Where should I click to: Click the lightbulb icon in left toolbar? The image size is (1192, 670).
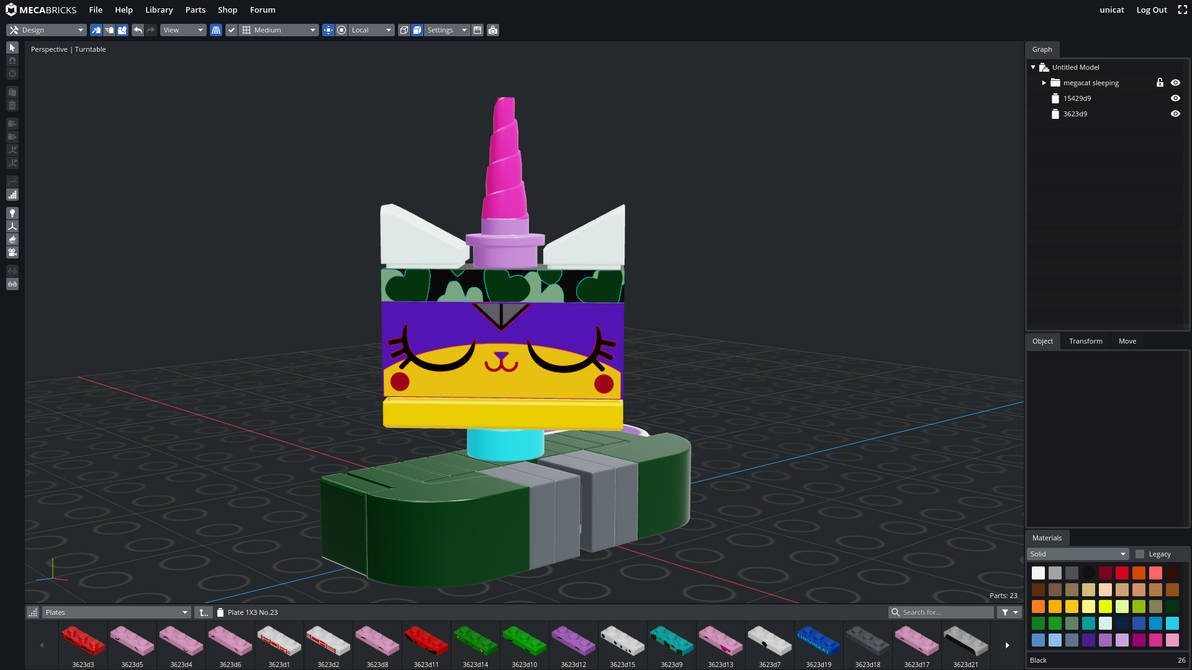tap(12, 214)
